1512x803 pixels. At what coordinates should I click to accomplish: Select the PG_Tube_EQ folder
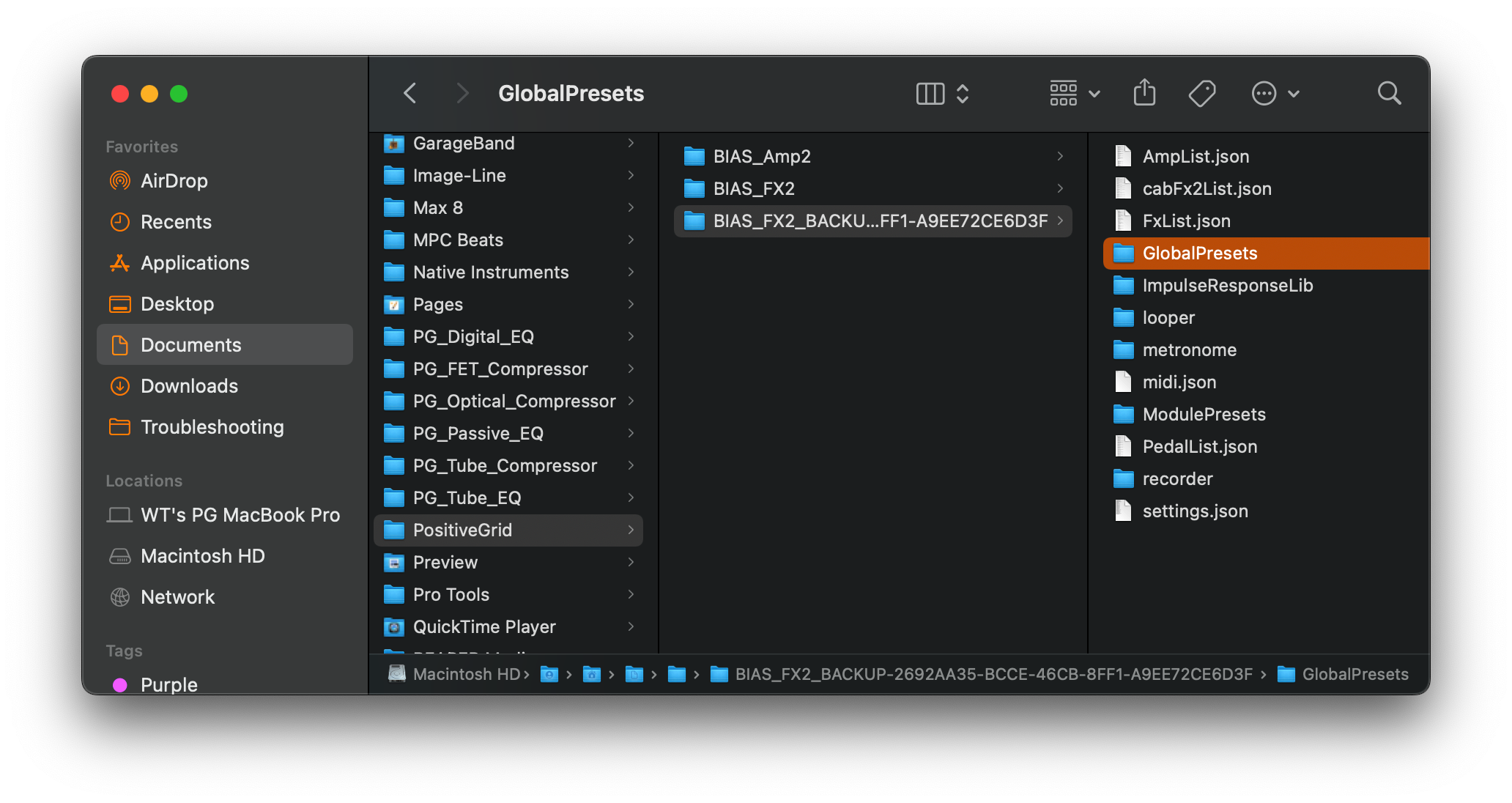tap(508, 497)
